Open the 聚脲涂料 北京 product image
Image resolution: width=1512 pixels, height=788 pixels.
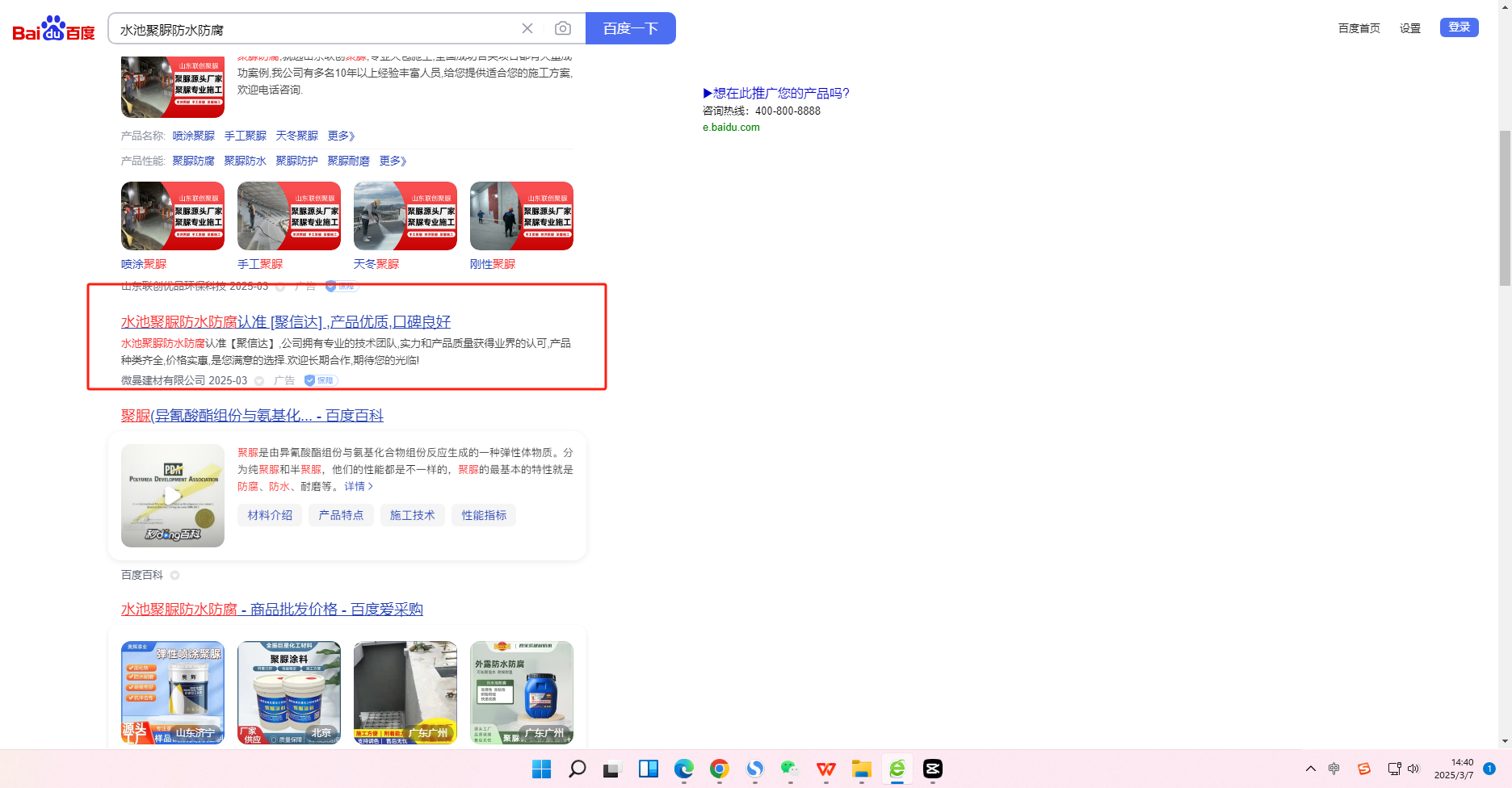coord(289,692)
